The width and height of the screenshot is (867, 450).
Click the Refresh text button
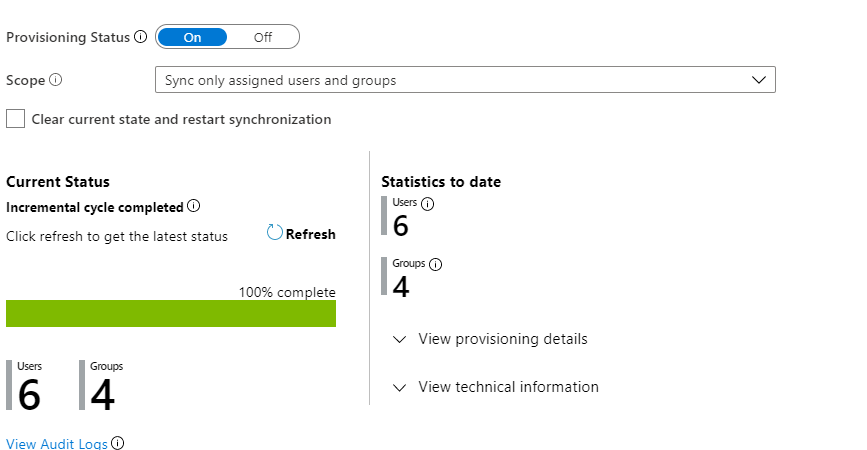pos(311,234)
